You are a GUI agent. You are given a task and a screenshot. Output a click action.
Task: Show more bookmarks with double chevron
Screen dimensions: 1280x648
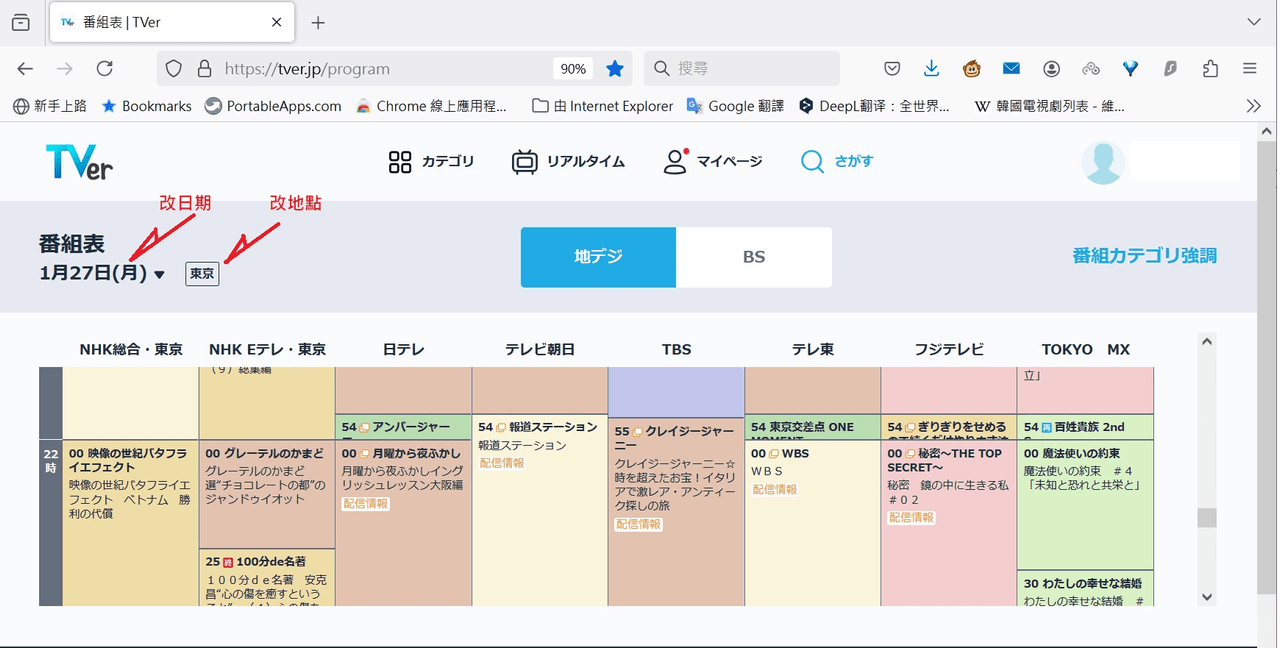click(1253, 105)
